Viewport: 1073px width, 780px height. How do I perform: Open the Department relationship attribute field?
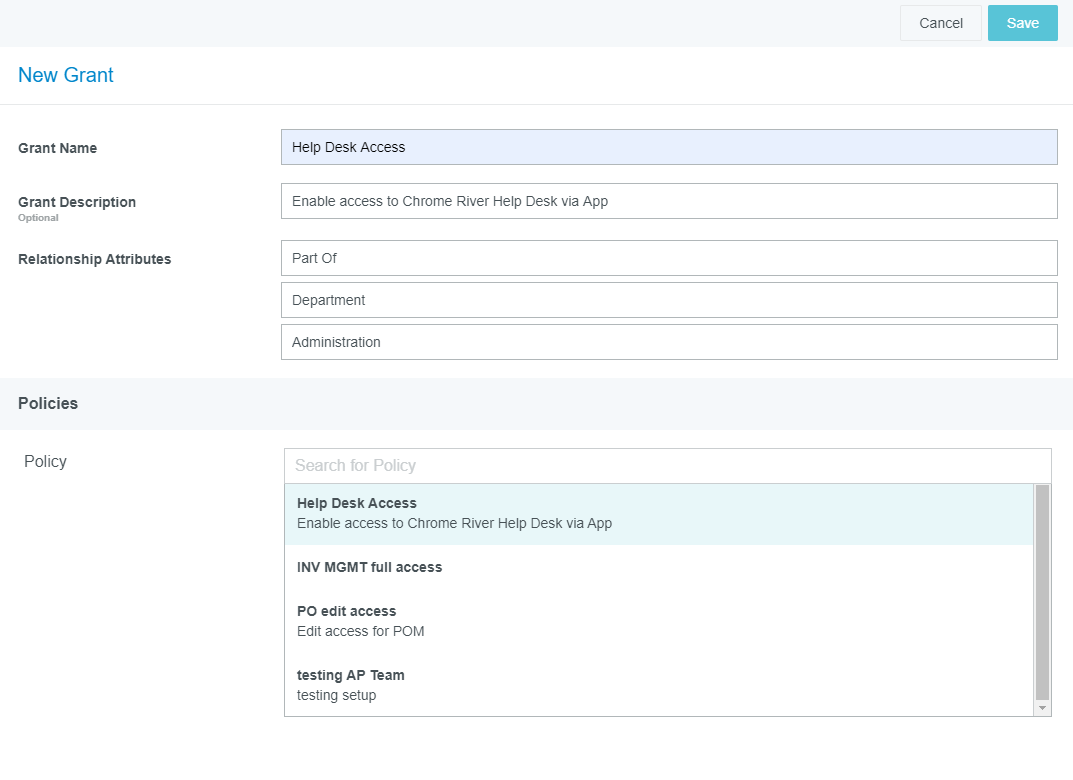click(668, 300)
